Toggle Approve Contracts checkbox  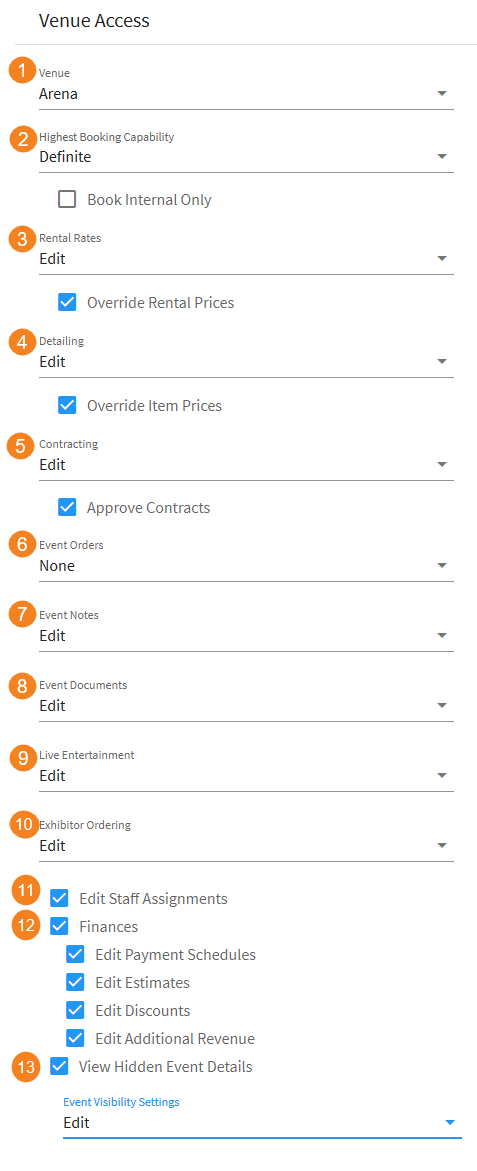[x=68, y=508]
